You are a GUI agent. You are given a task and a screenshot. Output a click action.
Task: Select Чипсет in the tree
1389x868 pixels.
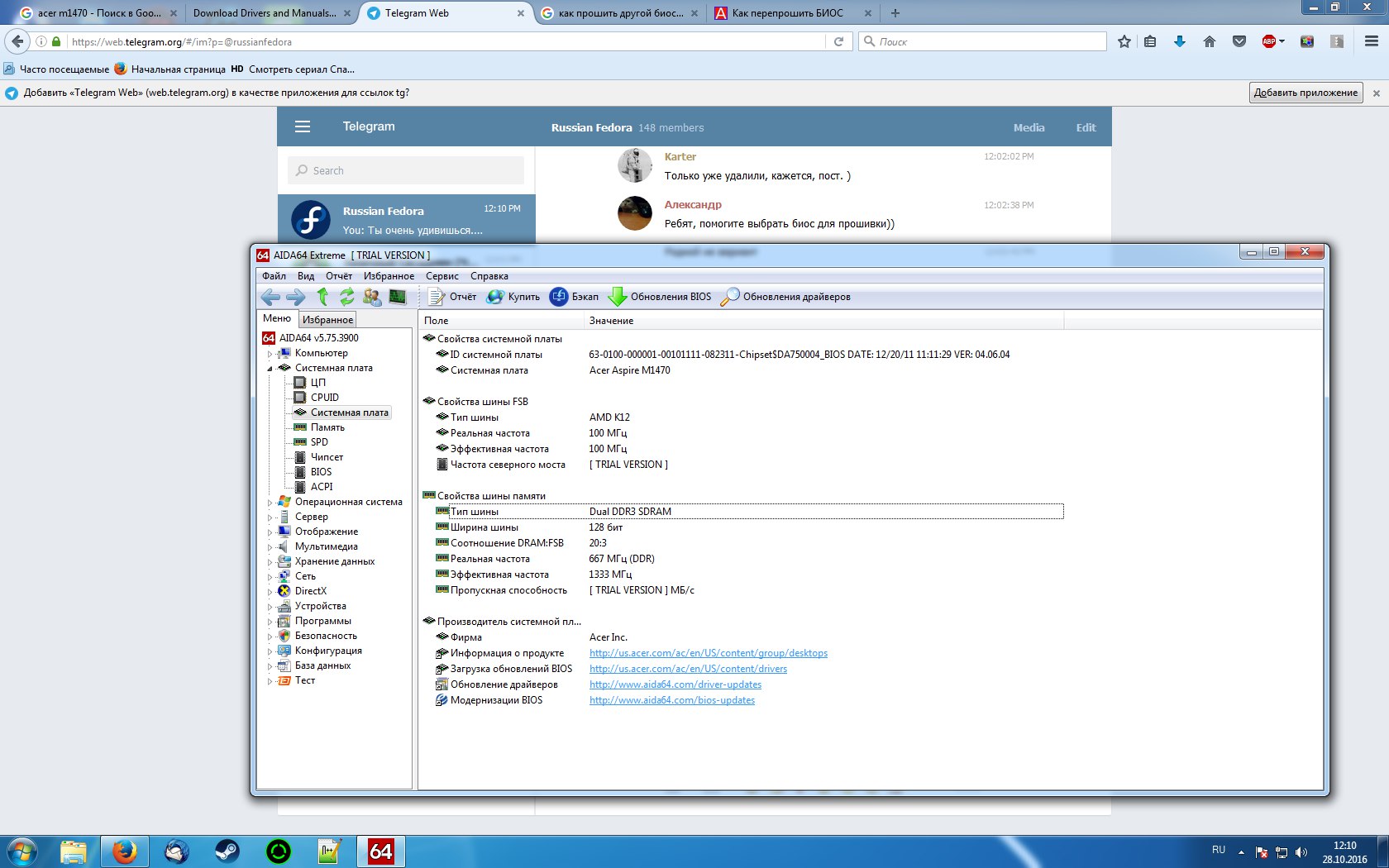coord(327,457)
